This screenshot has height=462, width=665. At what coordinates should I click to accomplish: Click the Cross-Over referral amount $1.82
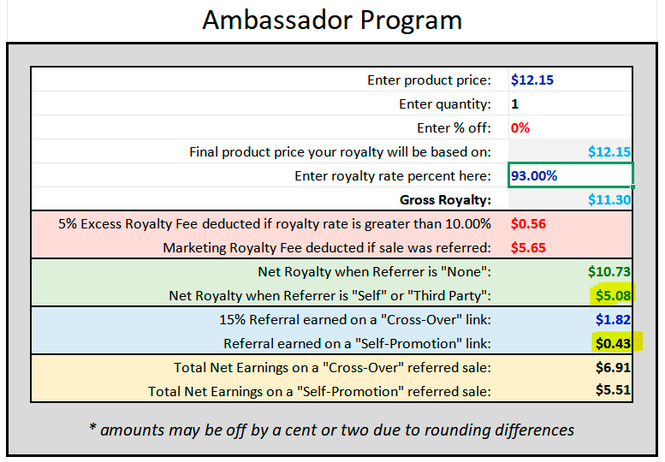(570, 319)
